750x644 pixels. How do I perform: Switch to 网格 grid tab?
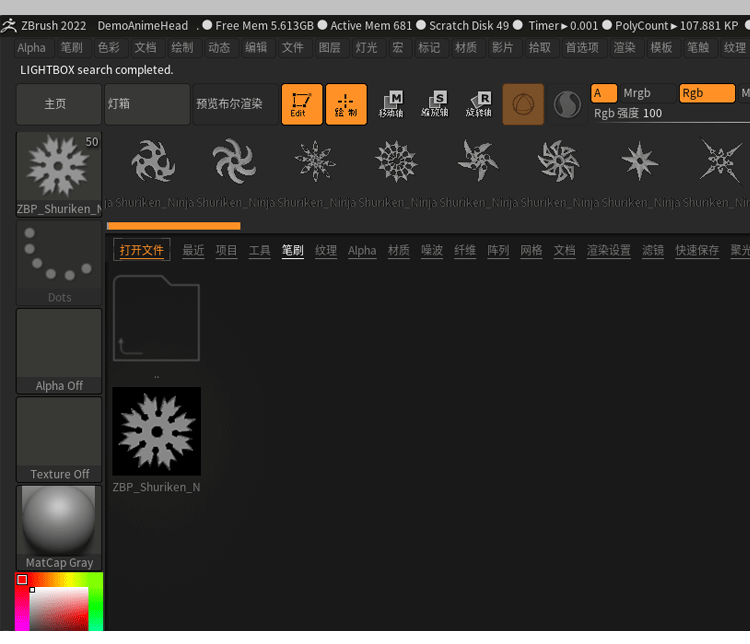pyautogui.click(x=531, y=250)
